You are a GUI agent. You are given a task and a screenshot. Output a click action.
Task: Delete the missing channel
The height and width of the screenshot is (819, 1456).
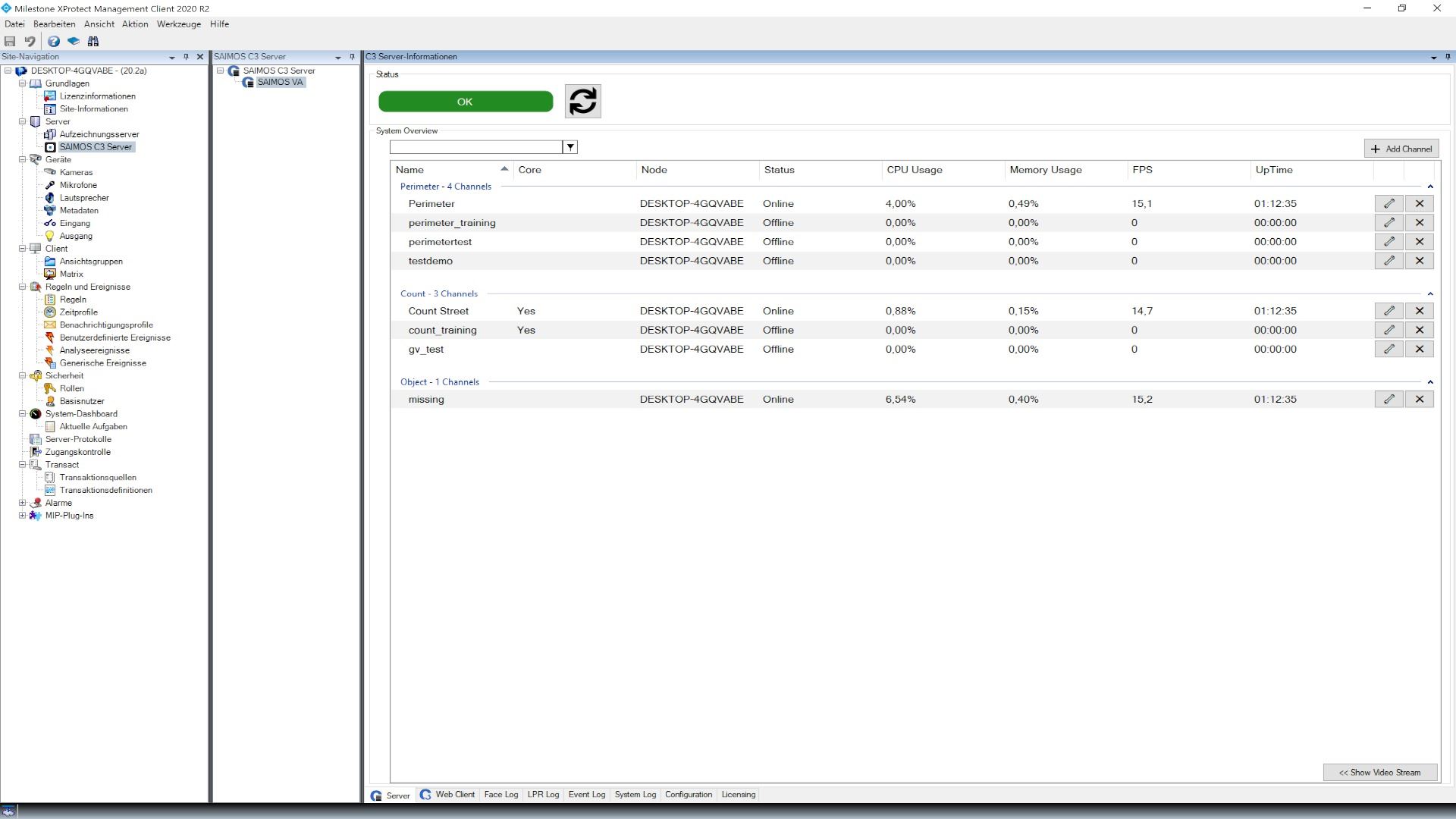click(1419, 399)
